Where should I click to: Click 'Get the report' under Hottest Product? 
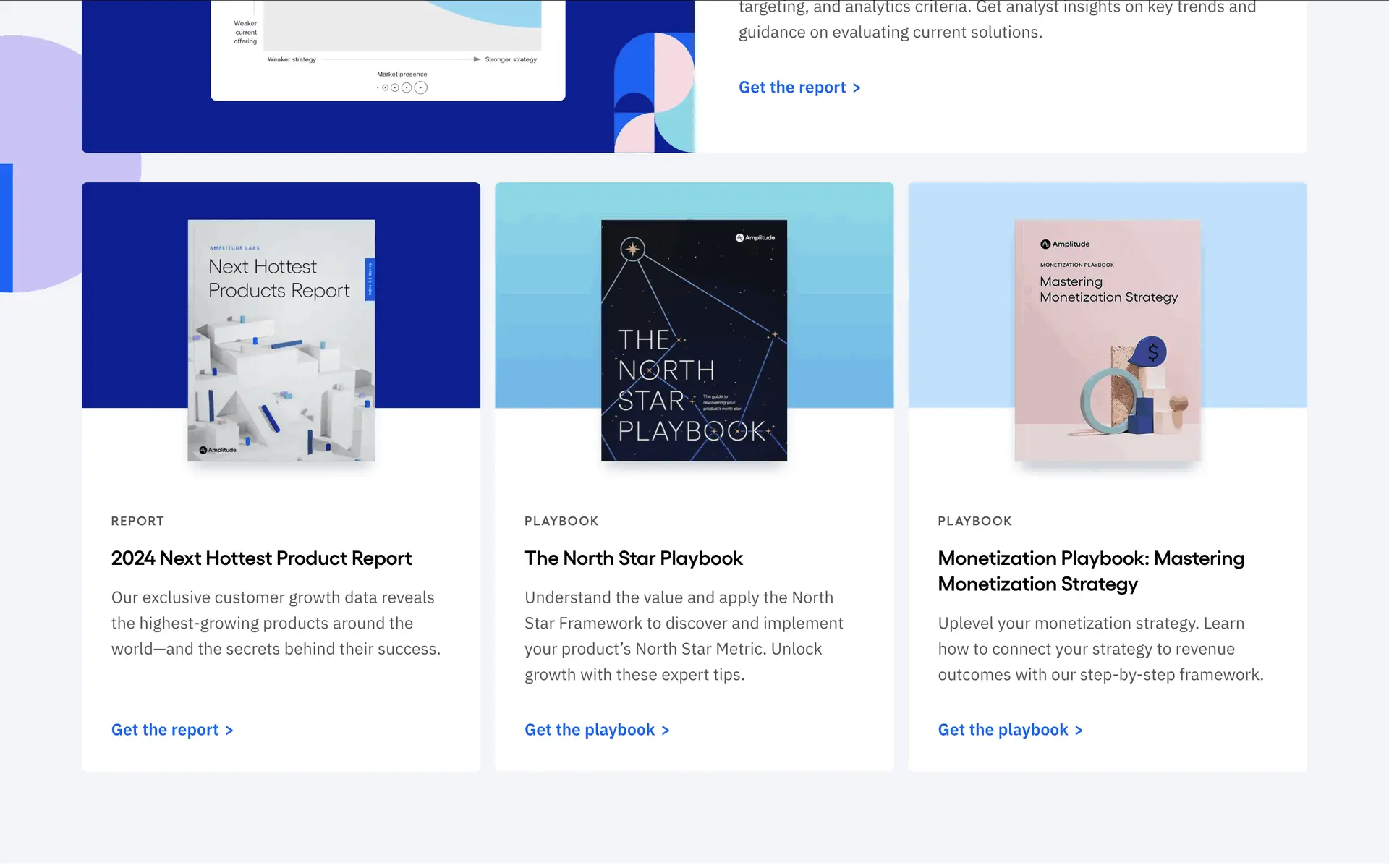pos(171,730)
